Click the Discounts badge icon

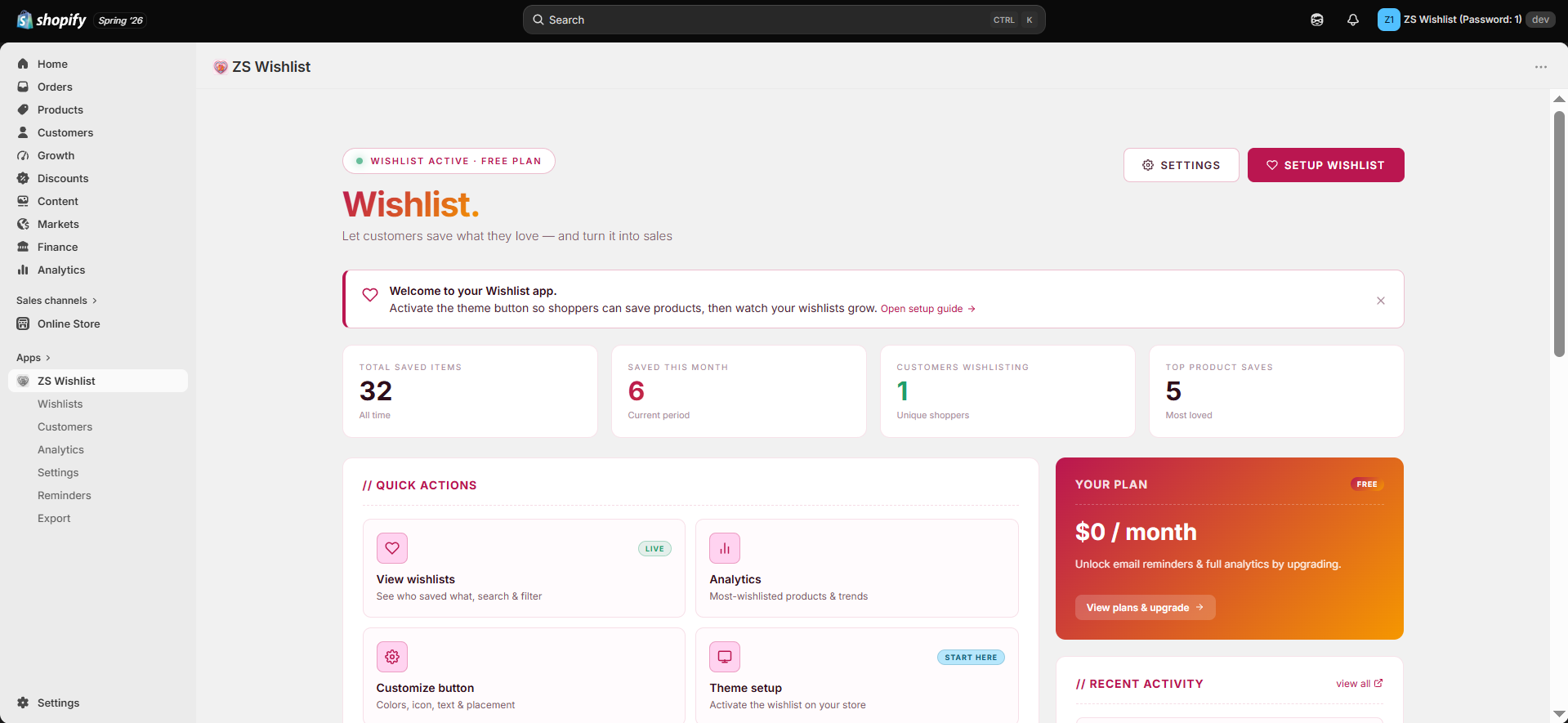[23, 178]
